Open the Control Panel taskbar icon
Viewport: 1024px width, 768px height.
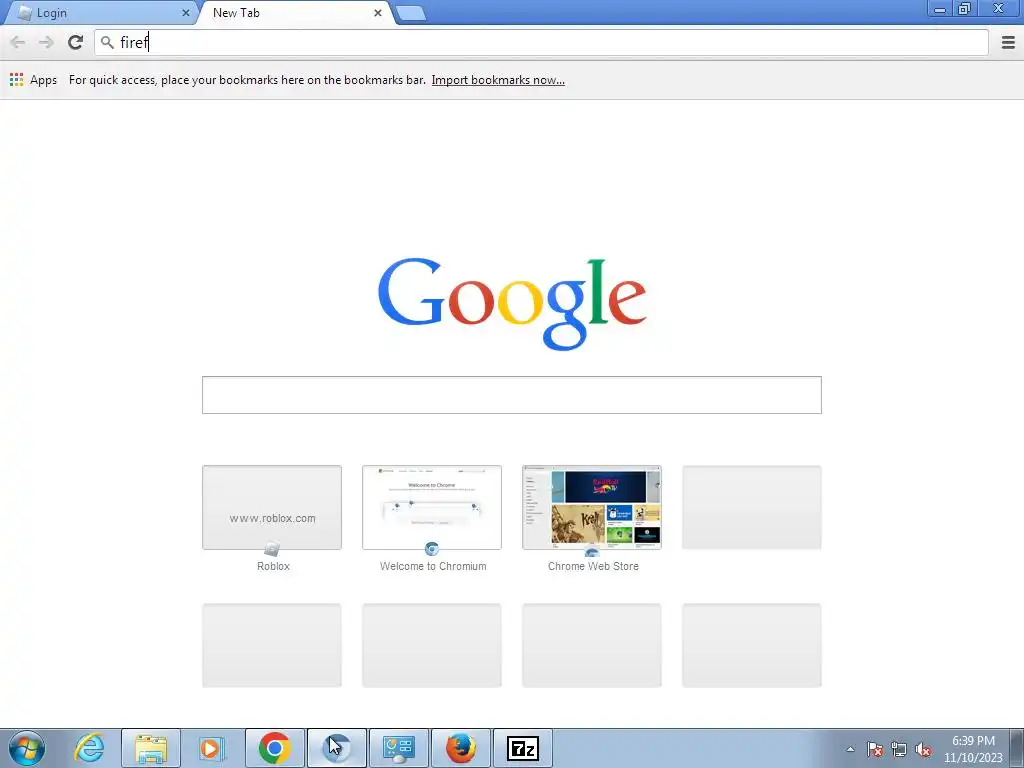(398, 748)
